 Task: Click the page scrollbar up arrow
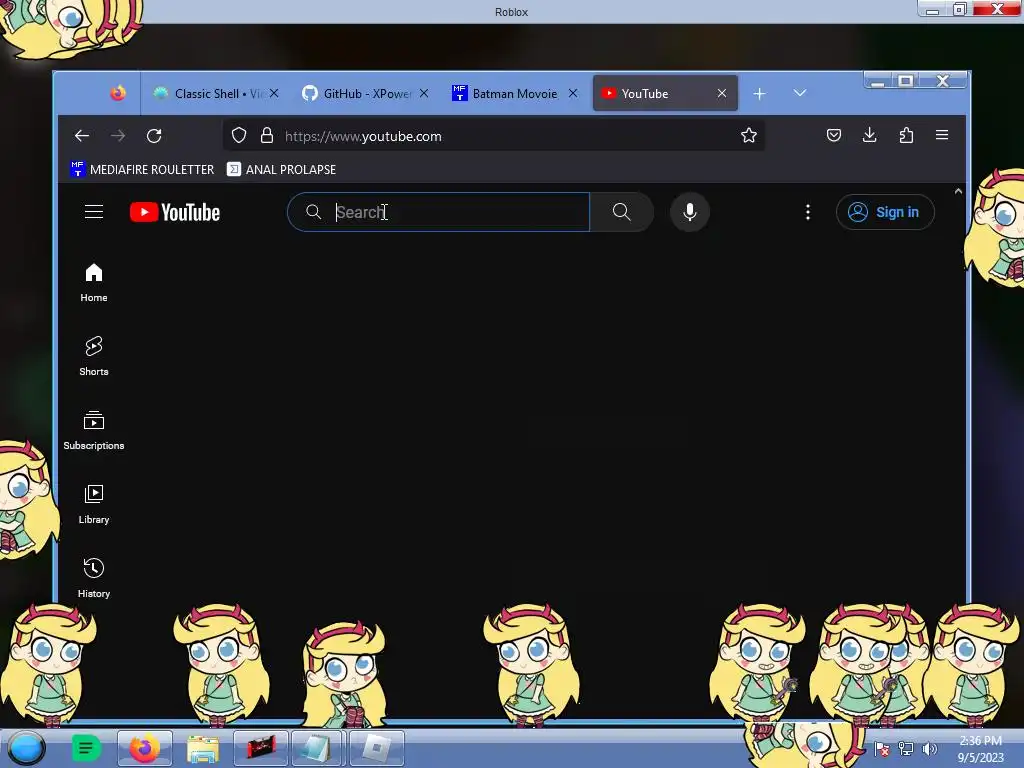(958, 191)
